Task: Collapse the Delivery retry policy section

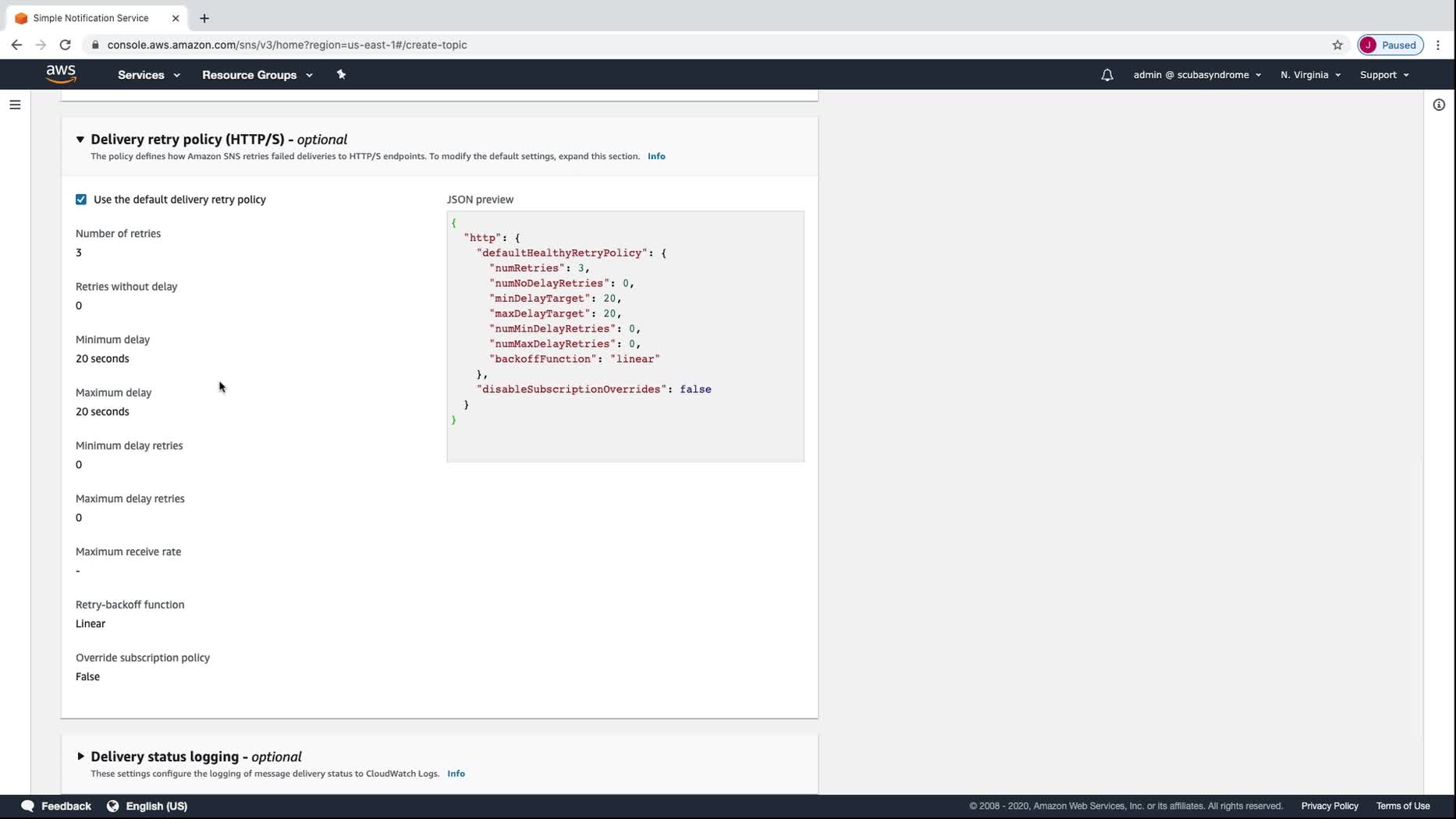Action: tap(80, 140)
